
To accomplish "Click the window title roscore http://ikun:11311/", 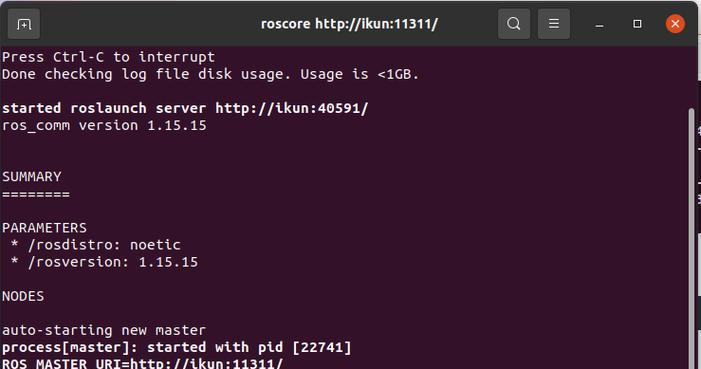I will [349, 24].
